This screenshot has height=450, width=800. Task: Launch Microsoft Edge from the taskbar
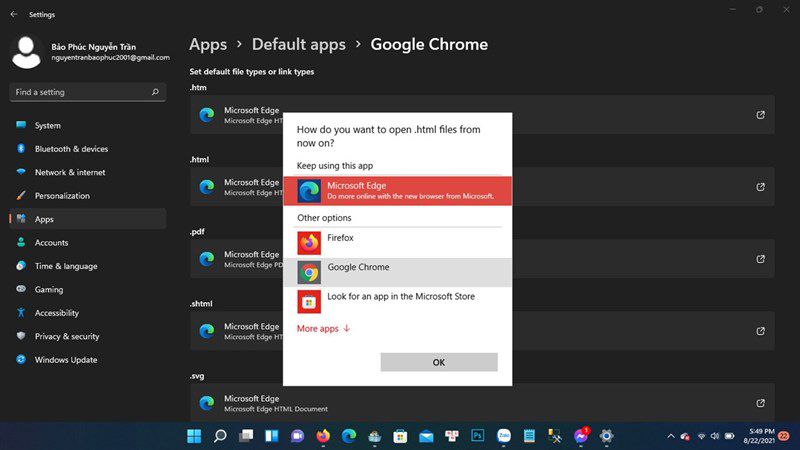tap(349, 436)
